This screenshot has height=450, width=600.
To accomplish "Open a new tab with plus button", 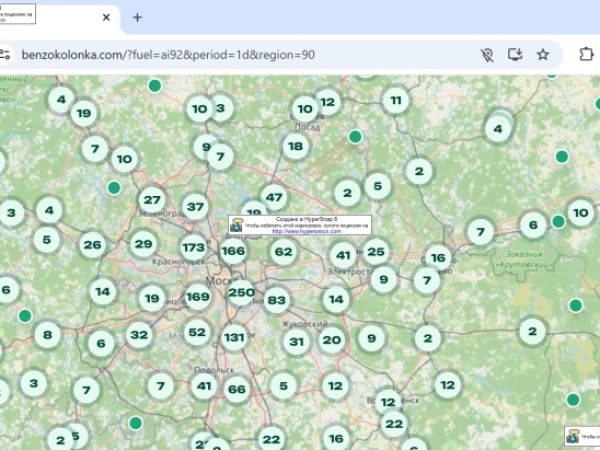I will pos(137,17).
